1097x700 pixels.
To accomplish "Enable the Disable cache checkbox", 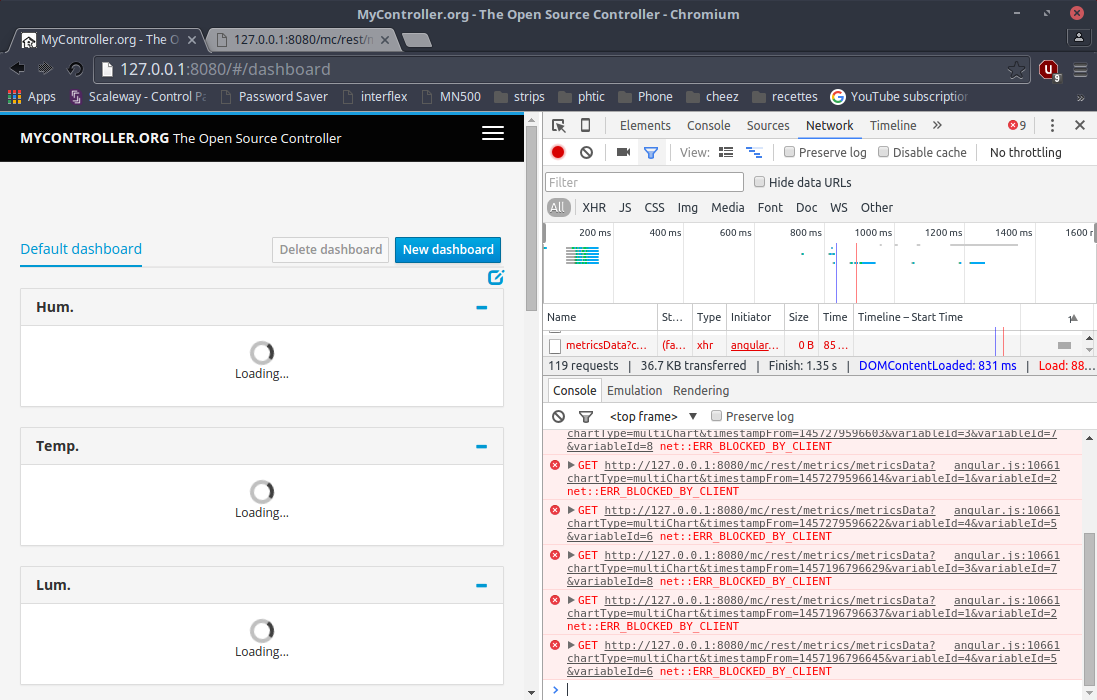I will 884,152.
